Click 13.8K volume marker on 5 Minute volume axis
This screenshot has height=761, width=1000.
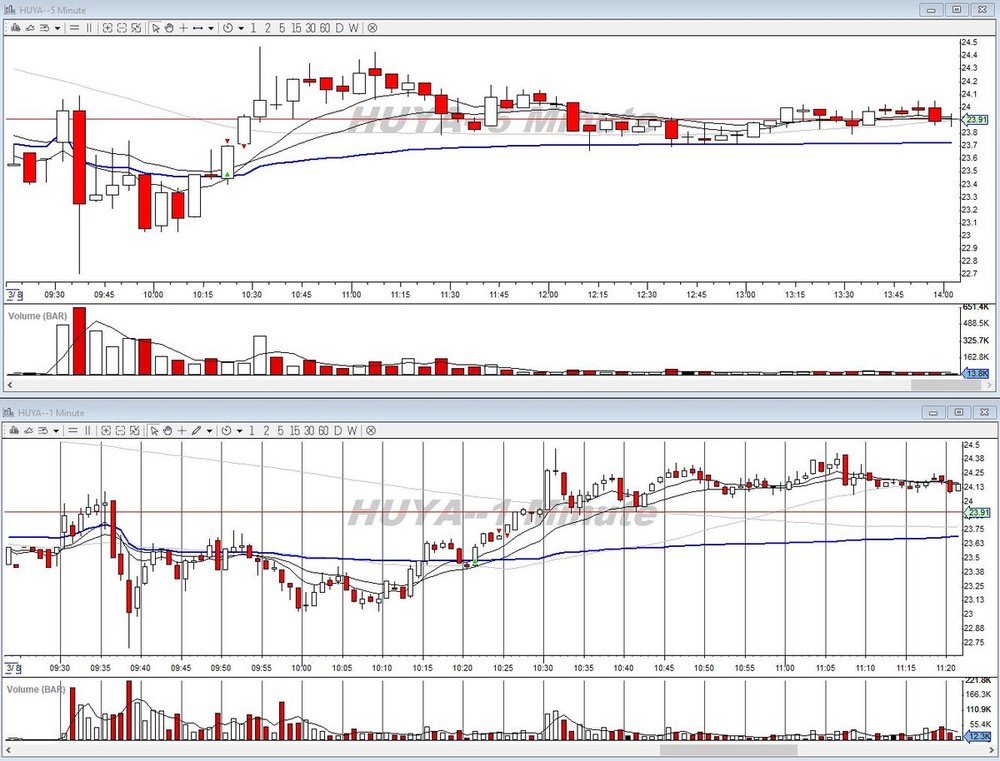pyautogui.click(x=975, y=373)
